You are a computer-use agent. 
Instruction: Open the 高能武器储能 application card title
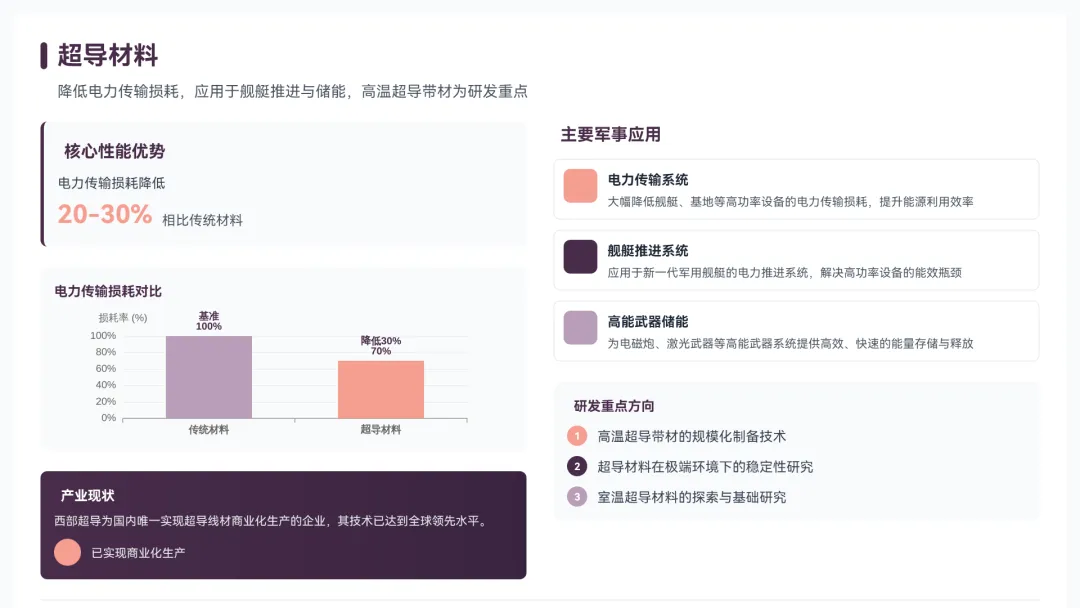(648, 322)
